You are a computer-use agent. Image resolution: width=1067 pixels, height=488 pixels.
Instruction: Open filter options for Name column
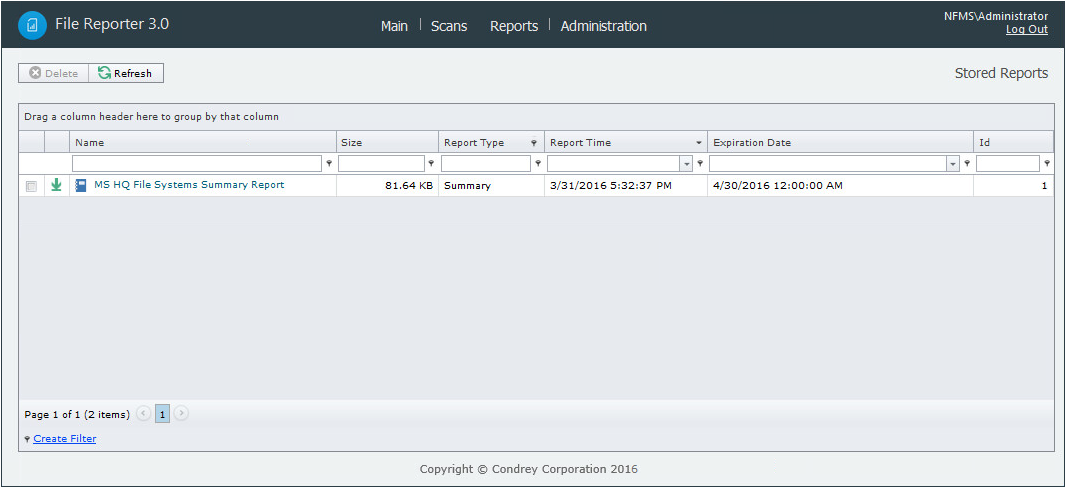tap(329, 163)
